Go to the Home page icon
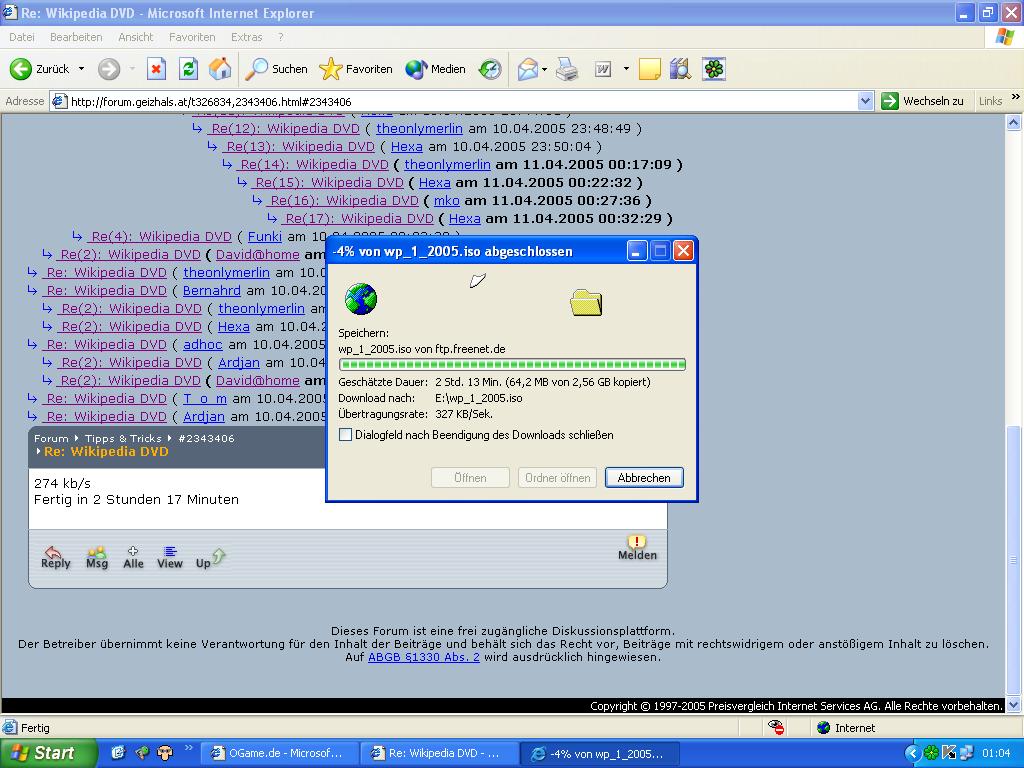This screenshot has height=768, width=1024. coord(220,69)
